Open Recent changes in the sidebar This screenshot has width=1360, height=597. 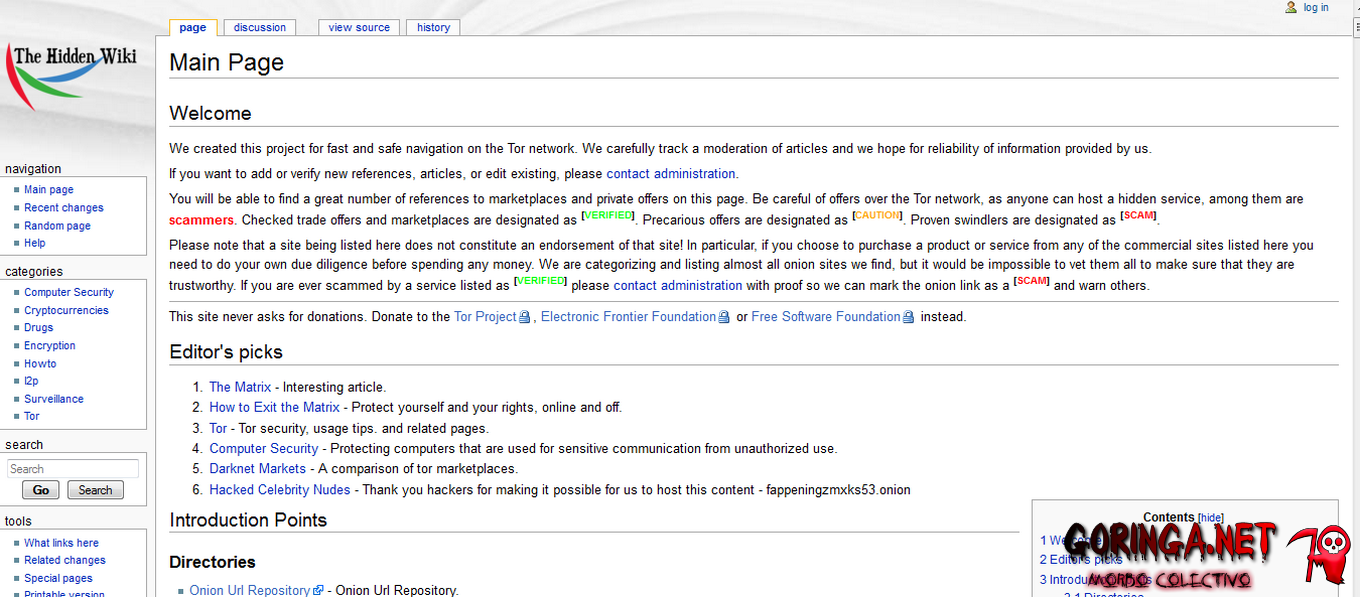coord(64,208)
